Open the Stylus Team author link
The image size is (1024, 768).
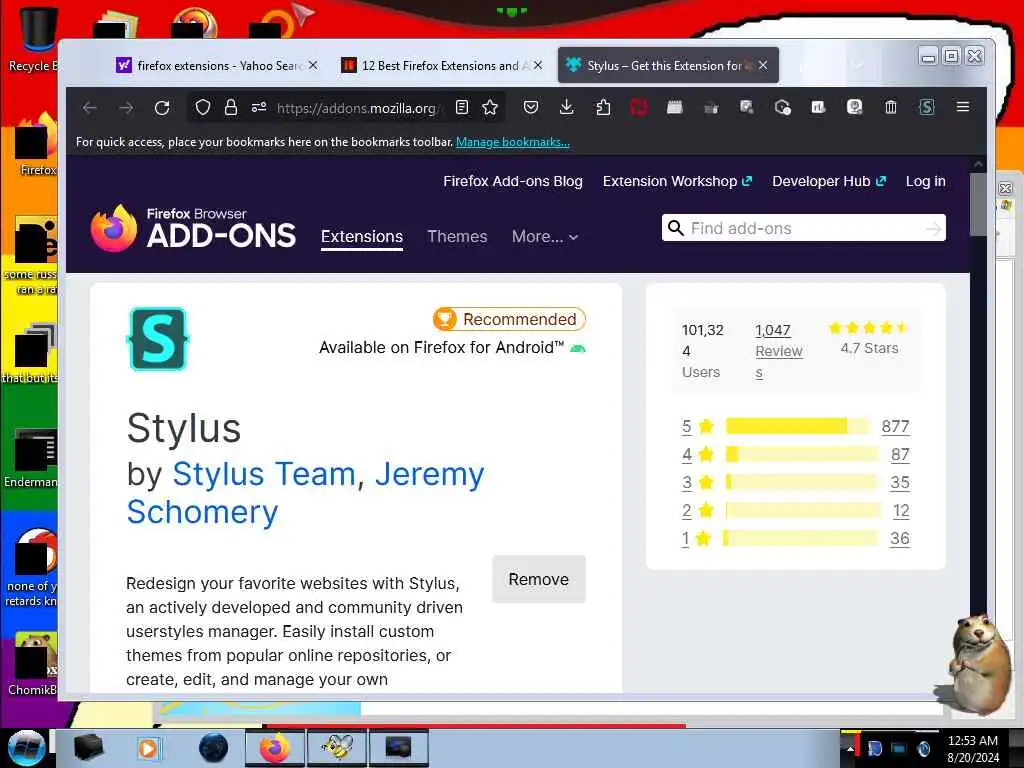(264, 473)
